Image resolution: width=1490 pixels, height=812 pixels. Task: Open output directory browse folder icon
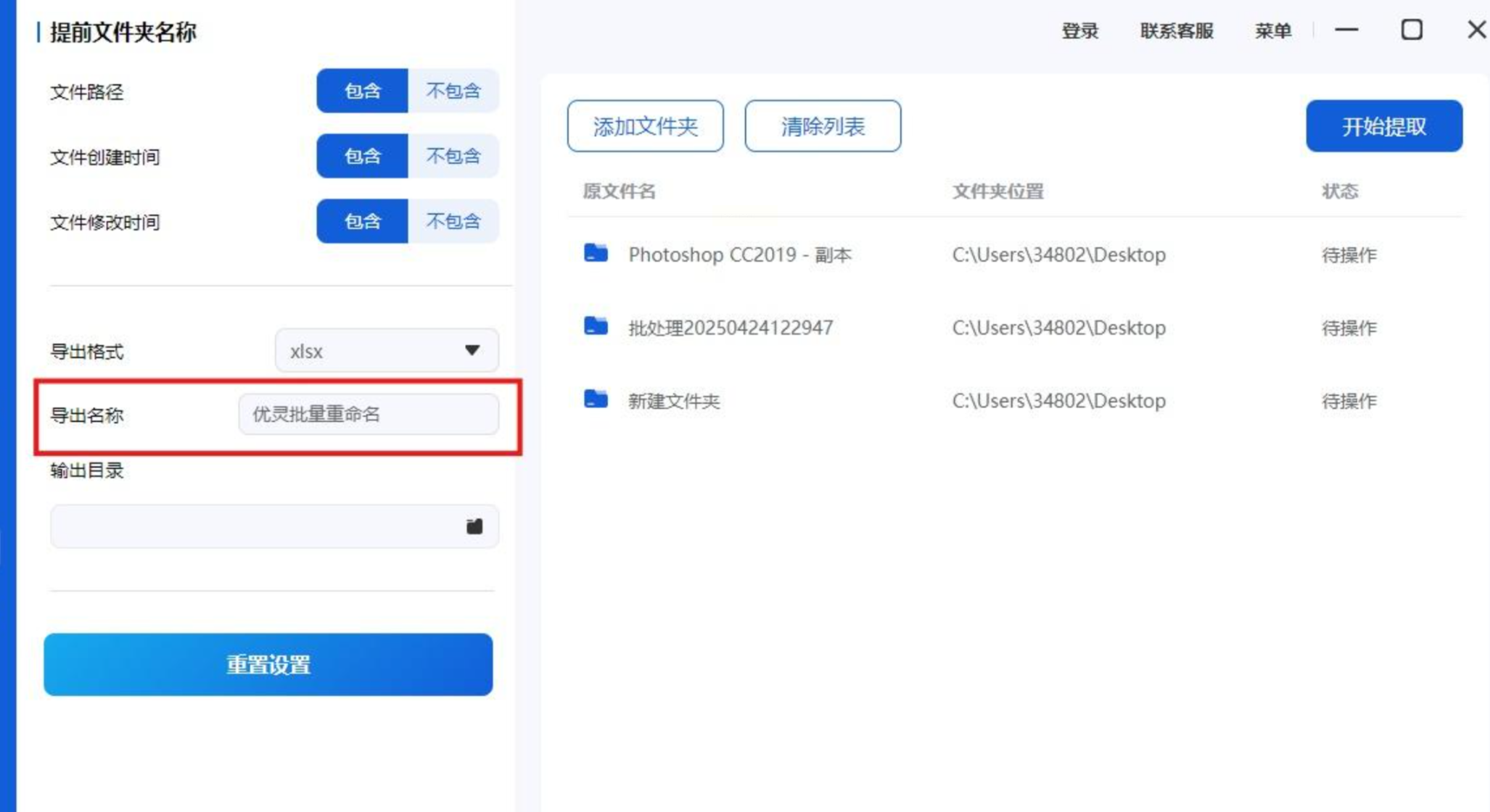pyautogui.click(x=474, y=526)
